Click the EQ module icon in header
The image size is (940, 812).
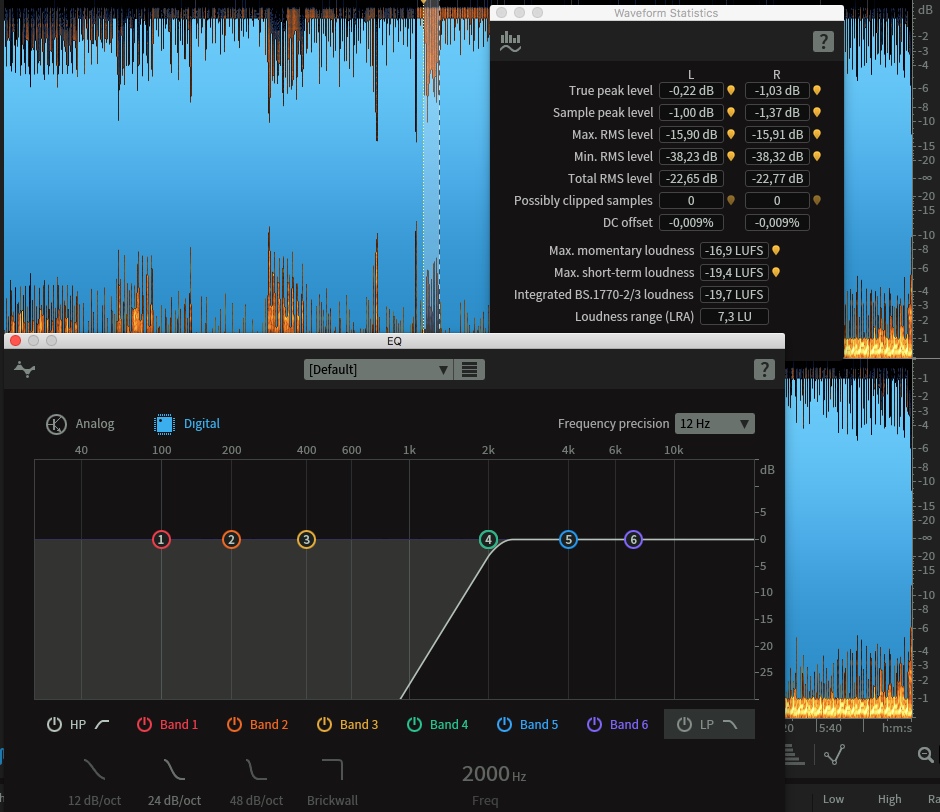pyautogui.click(x=25, y=369)
